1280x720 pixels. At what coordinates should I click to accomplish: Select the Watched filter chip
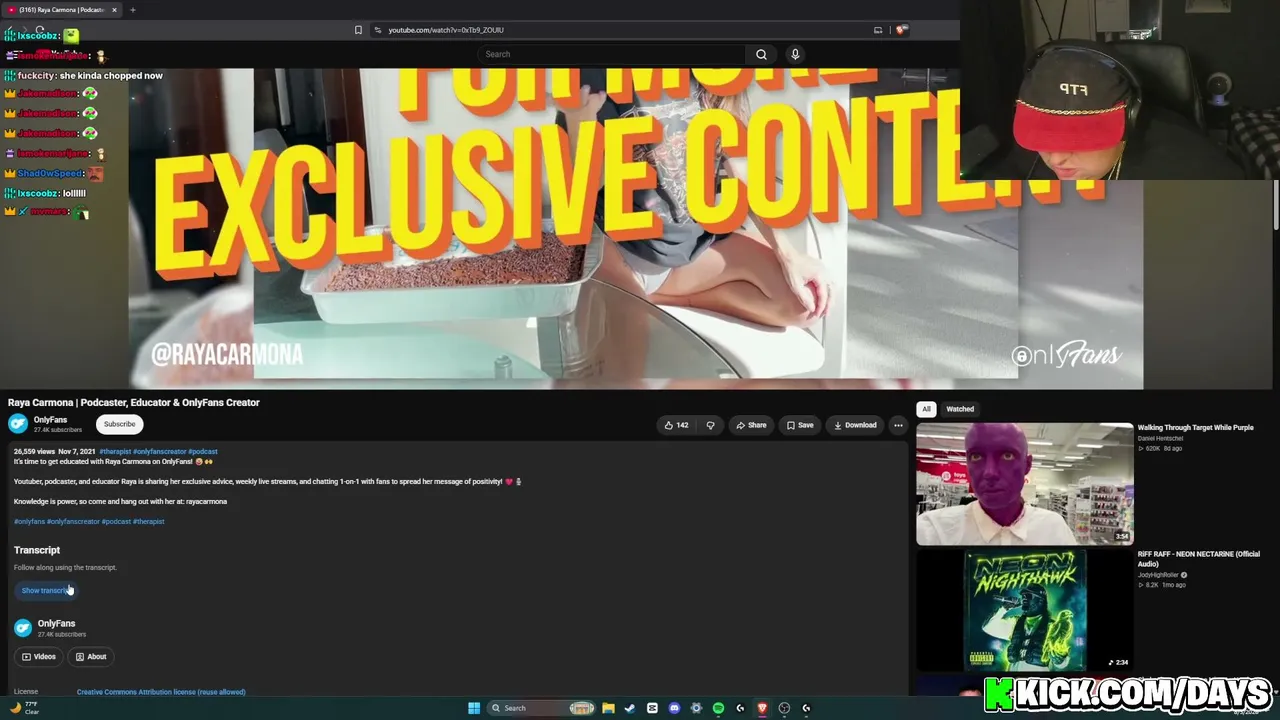tap(960, 409)
